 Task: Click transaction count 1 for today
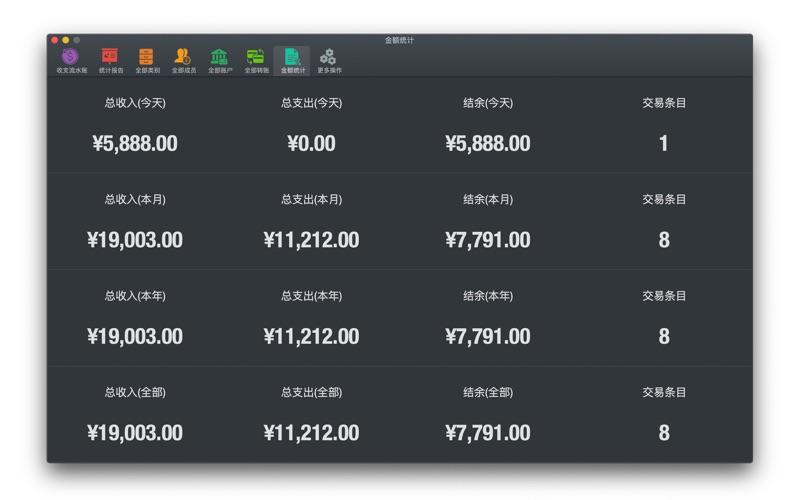[x=664, y=143]
